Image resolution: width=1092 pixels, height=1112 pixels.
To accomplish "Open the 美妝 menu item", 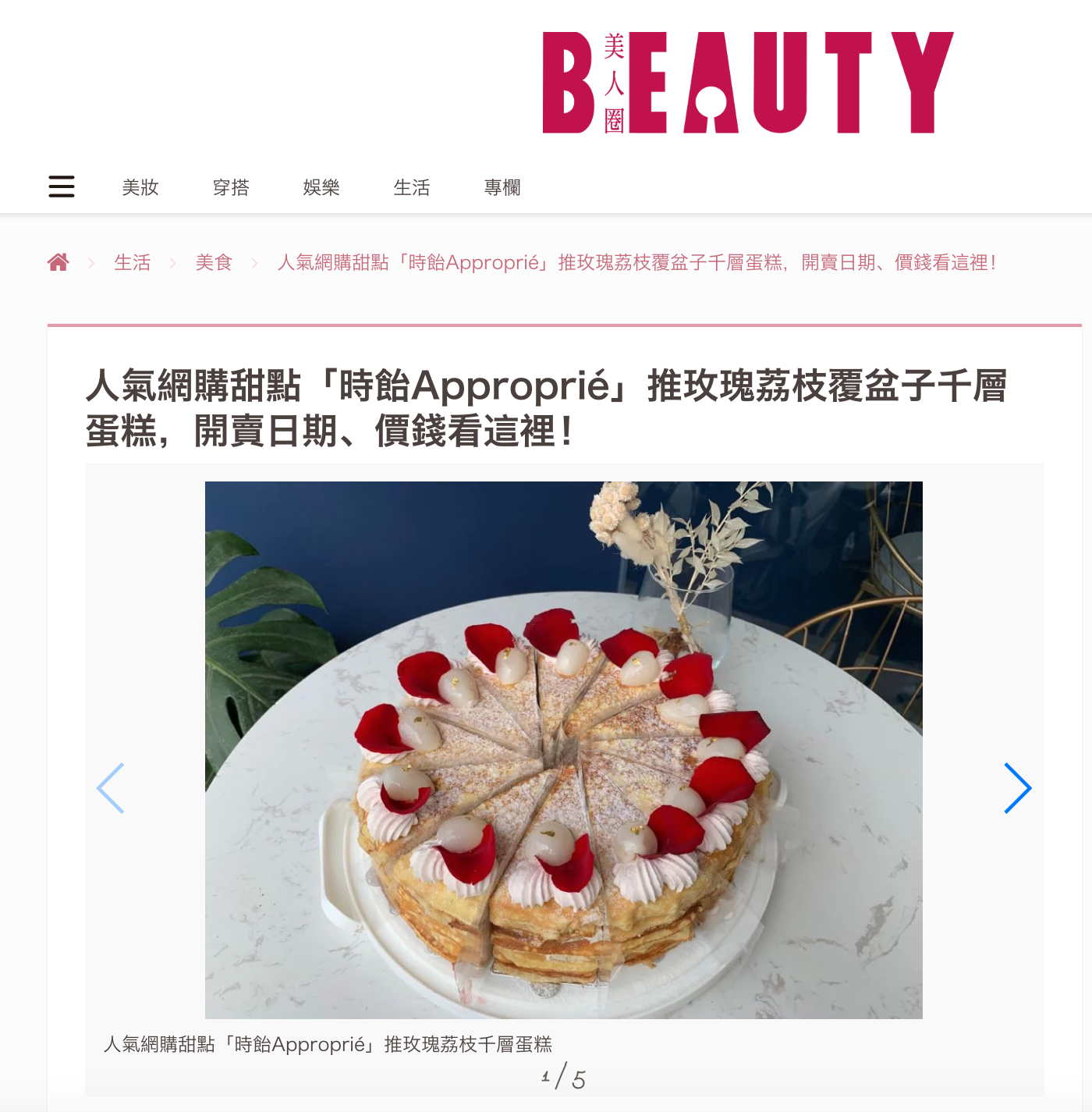I will [x=140, y=187].
